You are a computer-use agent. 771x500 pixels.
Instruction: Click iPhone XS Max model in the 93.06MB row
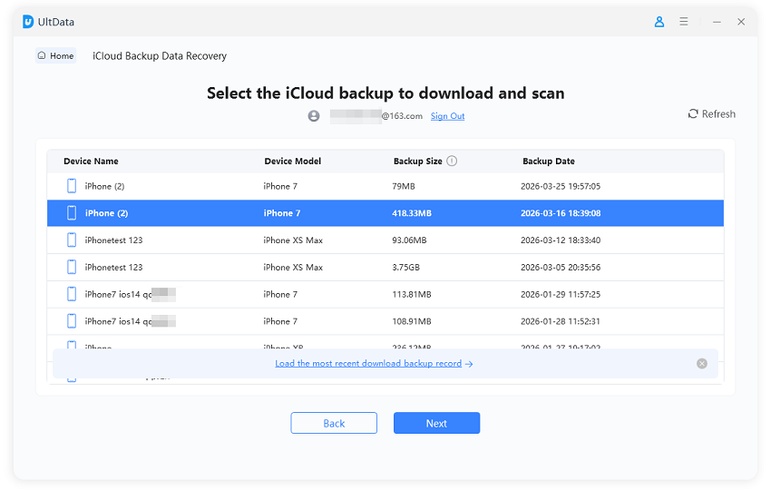(x=293, y=240)
